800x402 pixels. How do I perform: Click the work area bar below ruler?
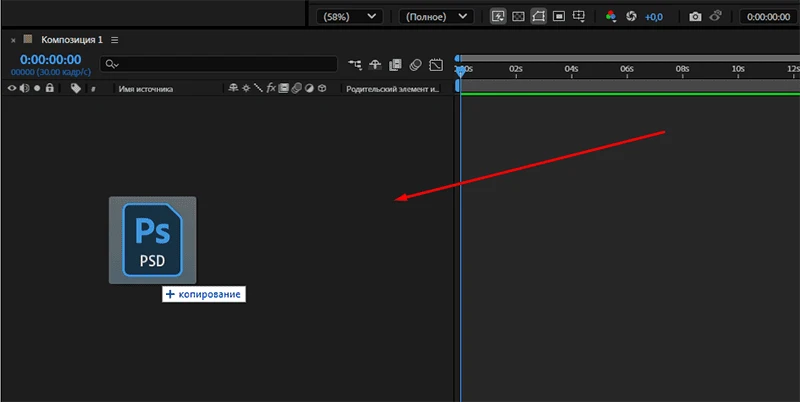(629, 86)
